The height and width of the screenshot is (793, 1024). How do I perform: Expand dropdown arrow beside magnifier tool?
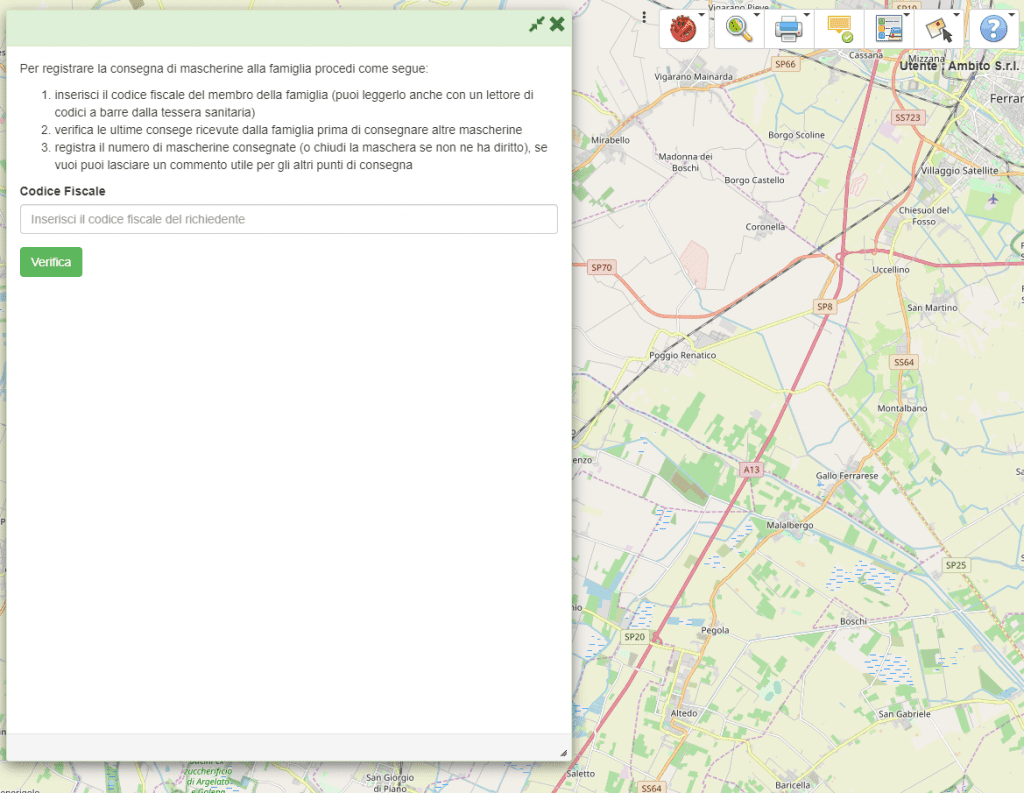coord(757,15)
